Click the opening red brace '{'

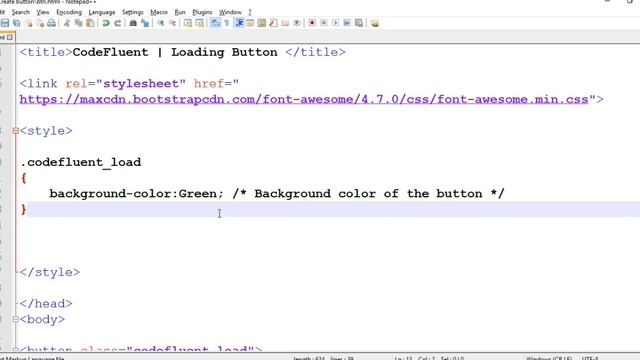[x=24, y=178]
